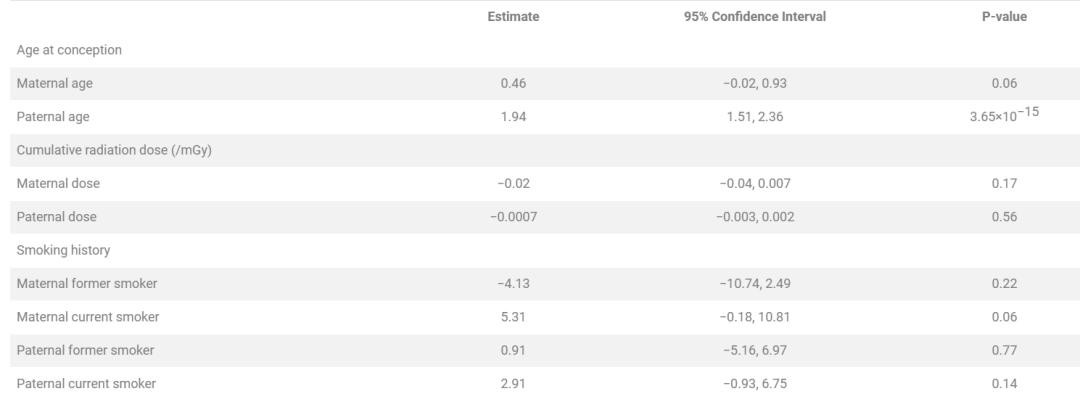
Task: Select the Paternal age row label
Action: [x=53, y=117]
